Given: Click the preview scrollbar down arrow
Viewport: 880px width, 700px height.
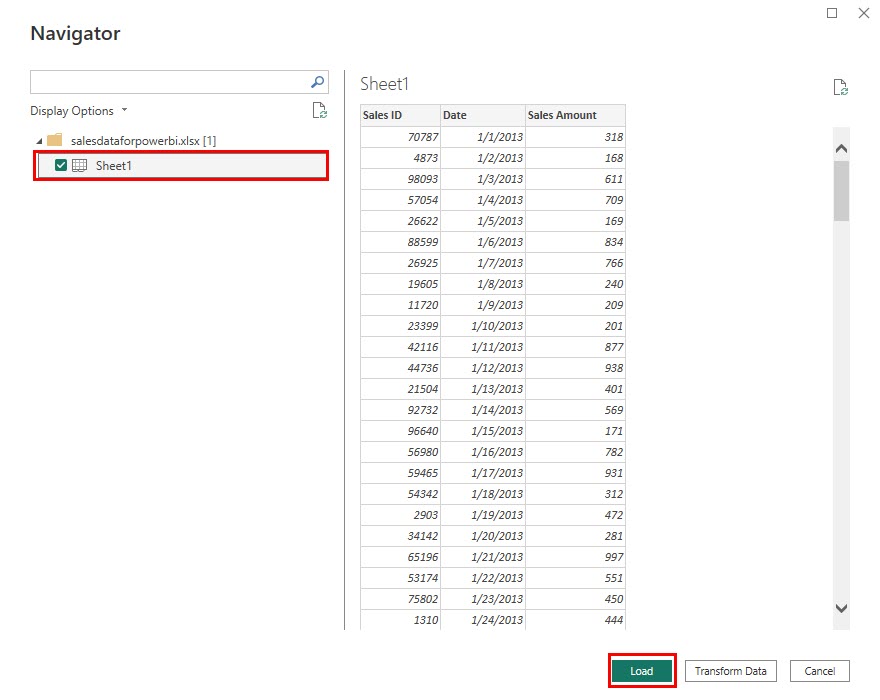Looking at the screenshot, I should pyautogui.click(x=841, y=608).
